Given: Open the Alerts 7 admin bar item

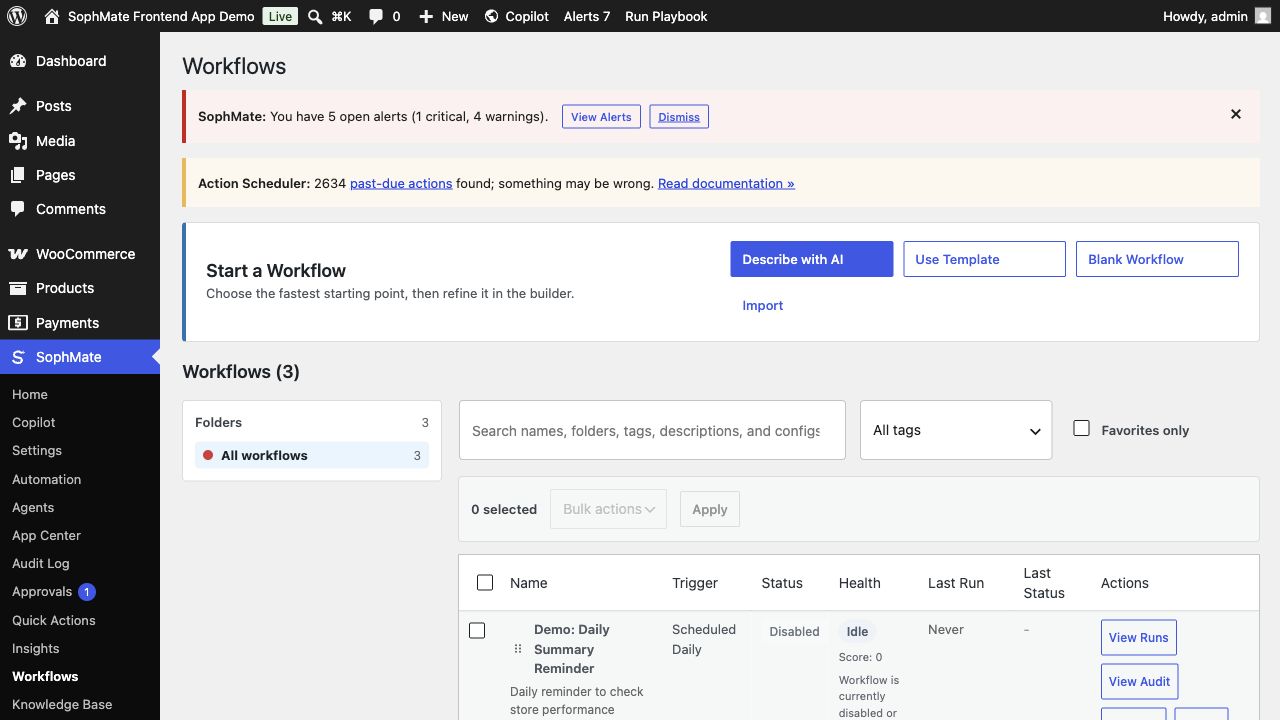Looking at the screenshot, I should [587, 16].
